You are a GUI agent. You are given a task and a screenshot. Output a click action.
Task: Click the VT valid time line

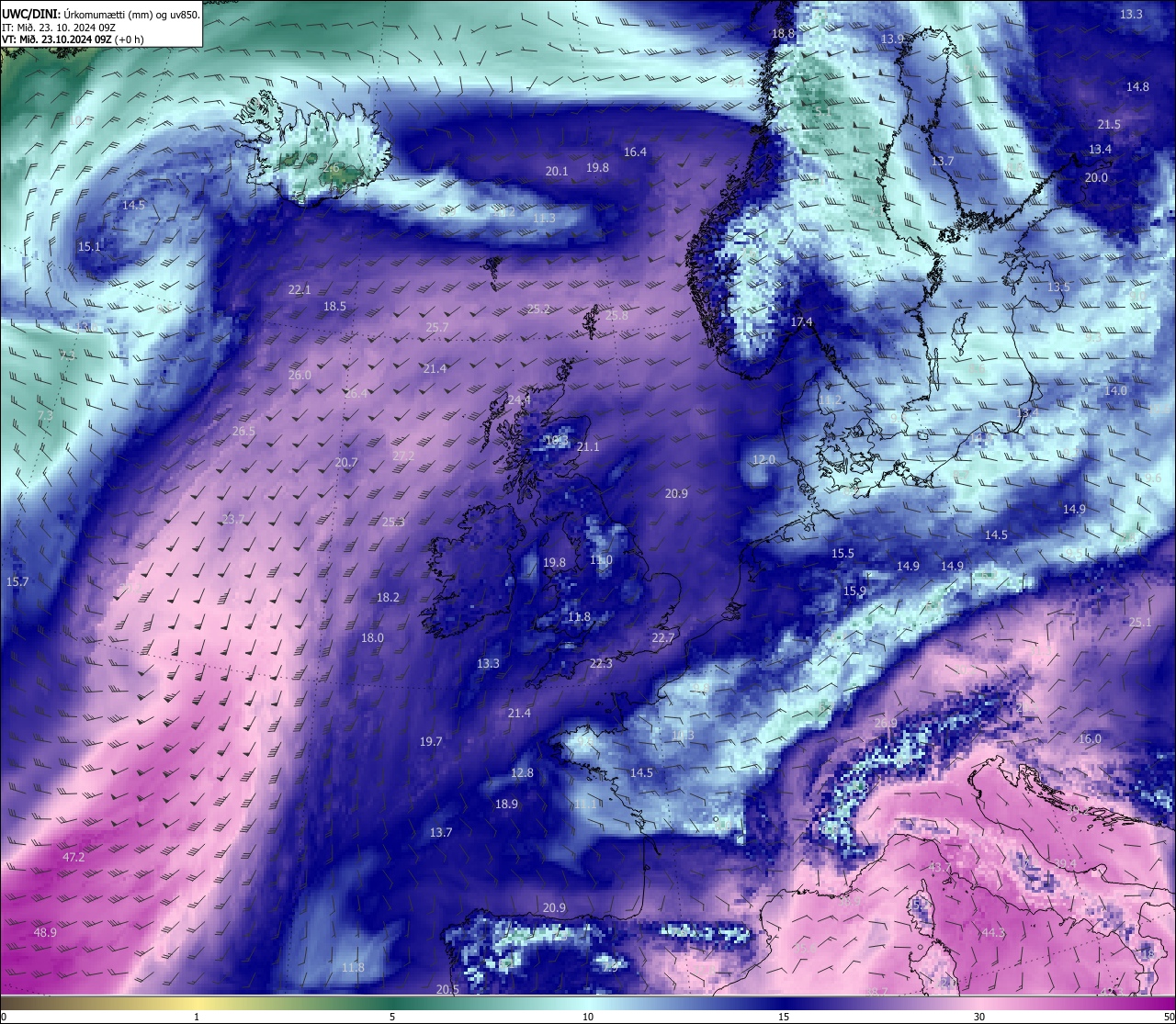click(x=73, y=39)
